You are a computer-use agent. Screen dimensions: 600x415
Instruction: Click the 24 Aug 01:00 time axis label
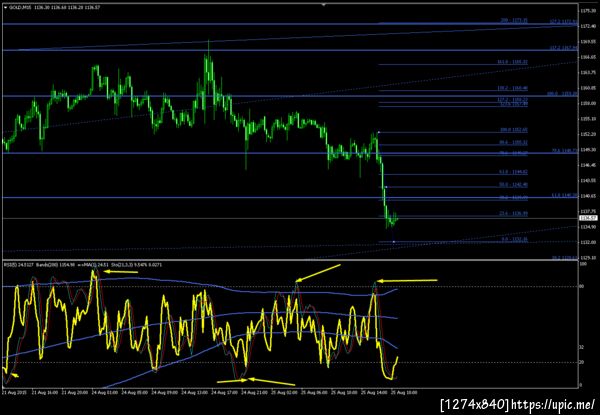[103, 393]
